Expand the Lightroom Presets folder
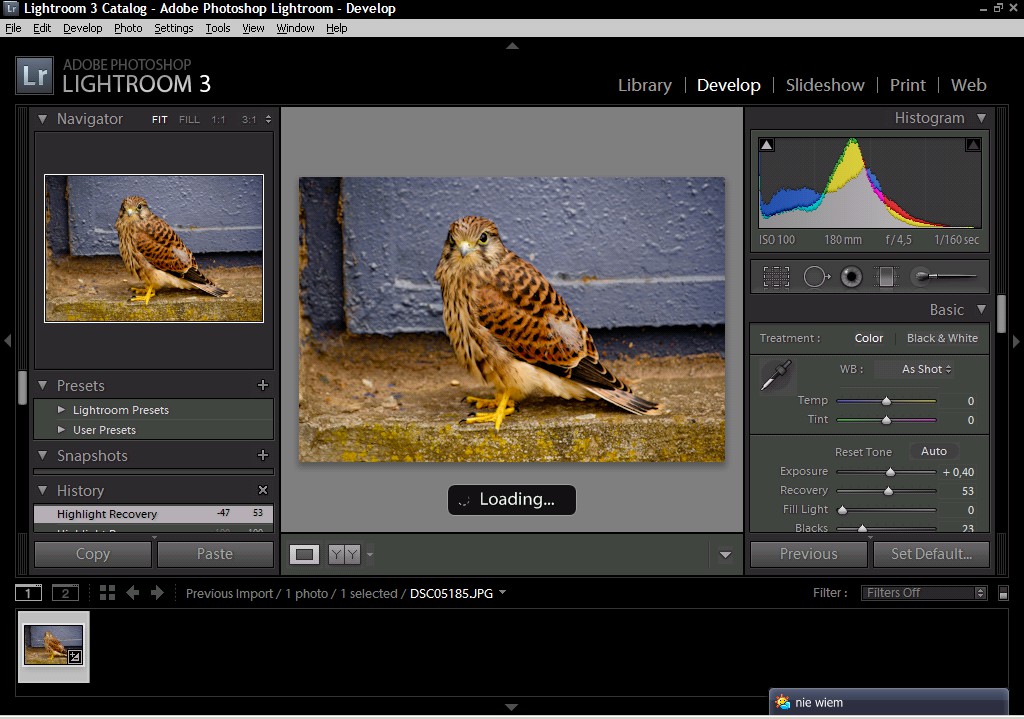1024x719 pixels. tap(61, 409)
